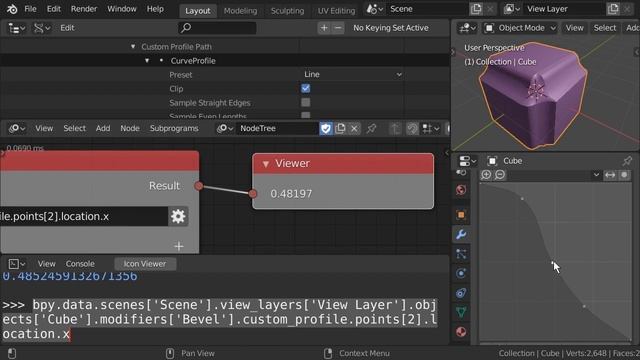The width and height of the screenshot is (640, 360).
Task: Switch to the UV Editing workspace tab
Action: [336, 11]
